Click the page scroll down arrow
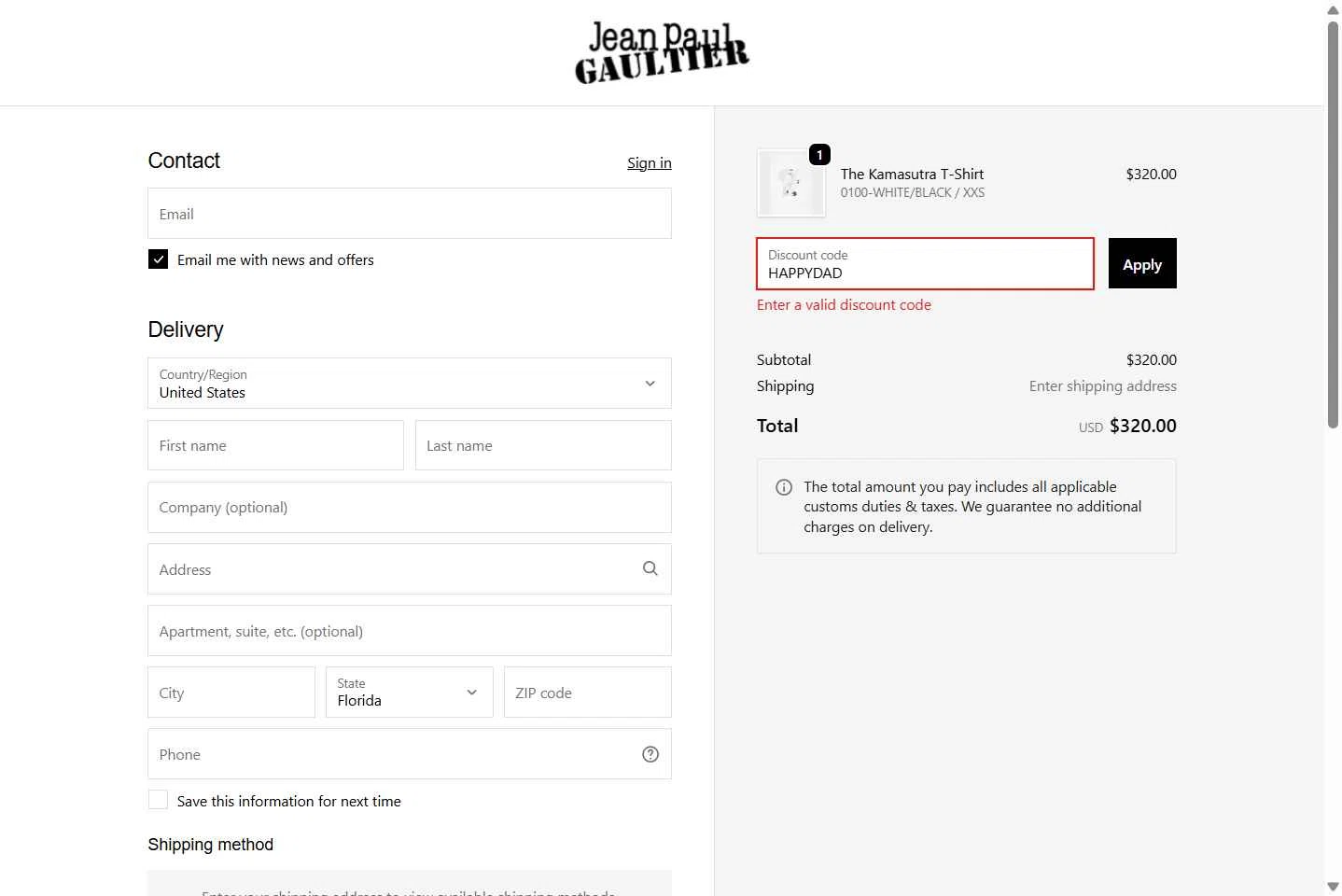This screenshot has width=1342, height=896. (1333, 887)
